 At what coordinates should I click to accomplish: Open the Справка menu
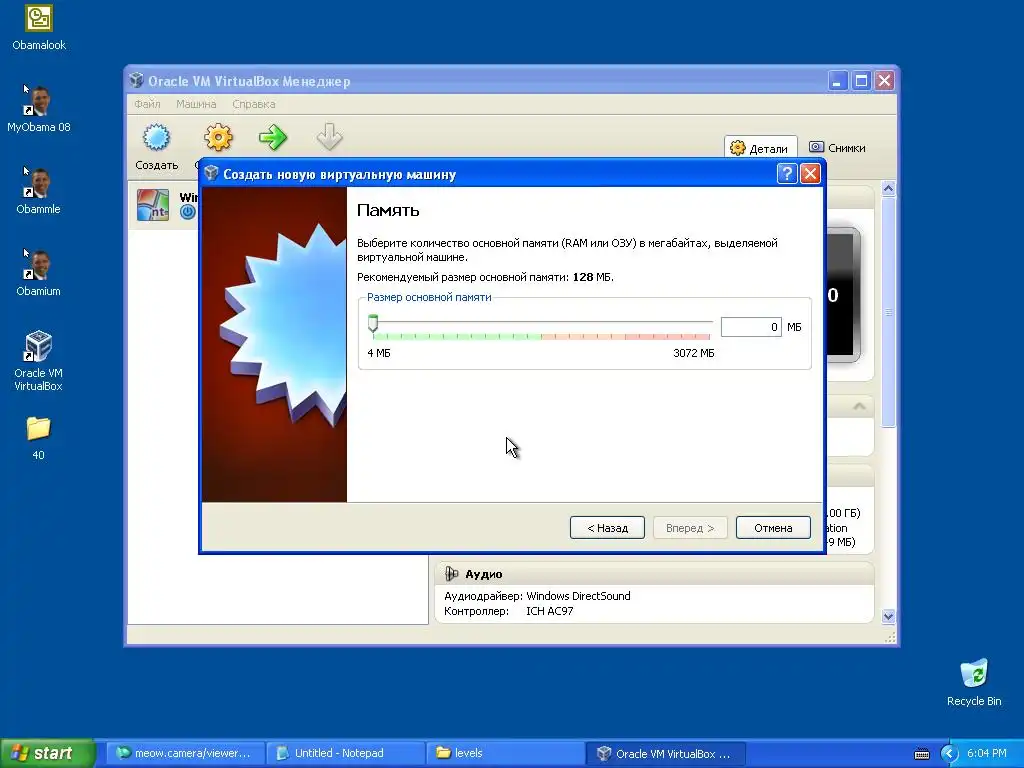coord(253,104)
